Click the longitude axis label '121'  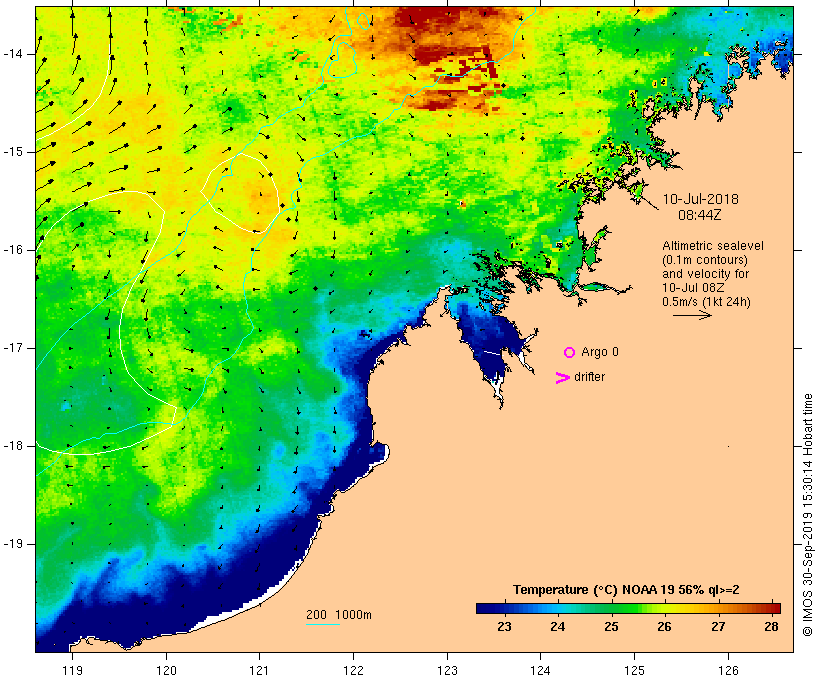[x=259, y=671]
